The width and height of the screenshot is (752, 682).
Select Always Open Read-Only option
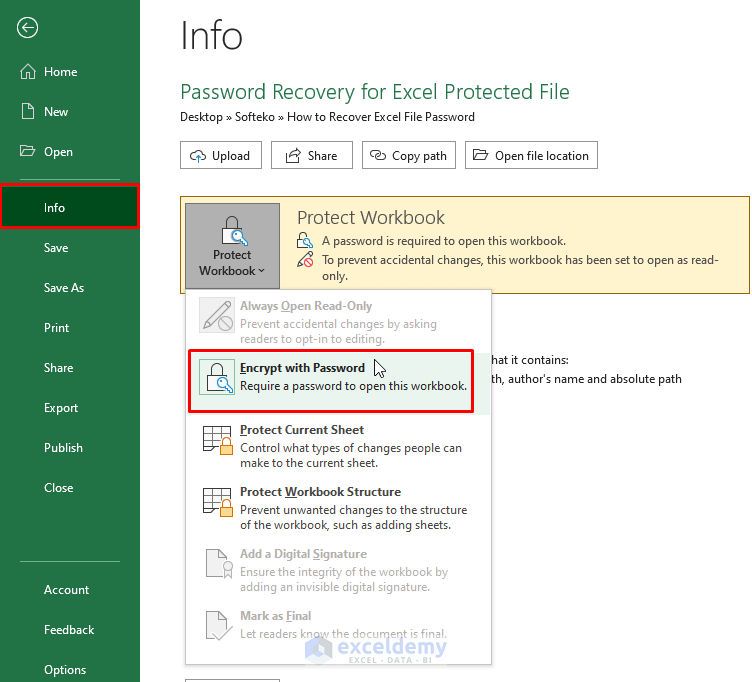point(338,321)
